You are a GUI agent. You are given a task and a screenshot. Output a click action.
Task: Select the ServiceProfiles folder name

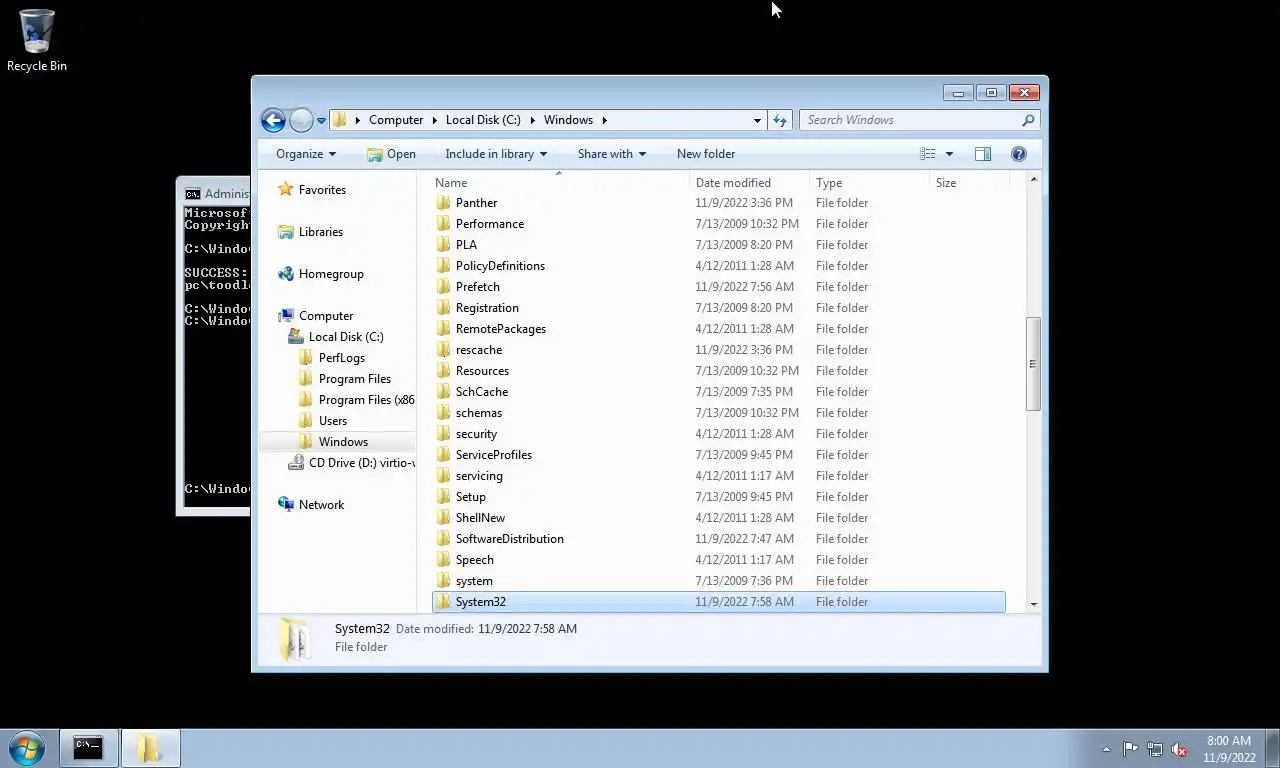[494, 455]
